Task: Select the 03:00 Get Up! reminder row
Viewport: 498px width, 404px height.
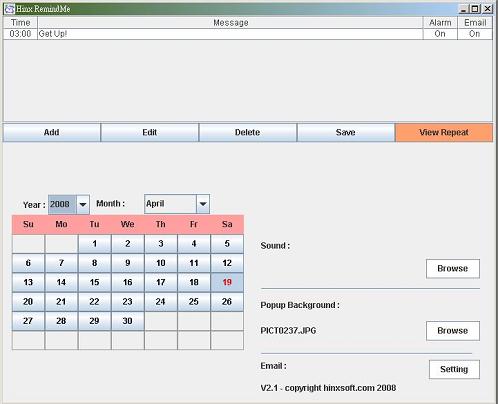Action: coord(248,34)
